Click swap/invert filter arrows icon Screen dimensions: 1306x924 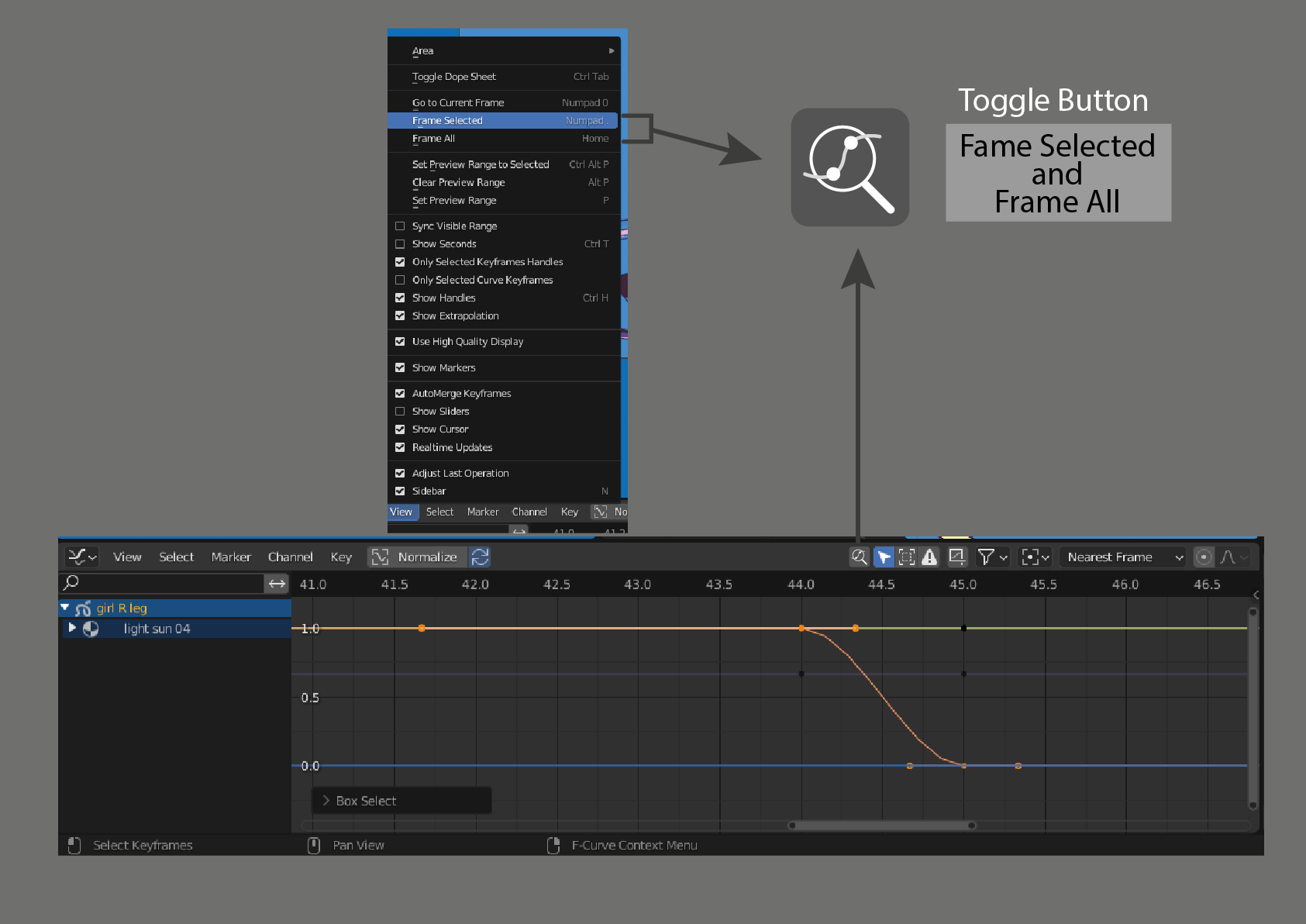tap(277, 583)
